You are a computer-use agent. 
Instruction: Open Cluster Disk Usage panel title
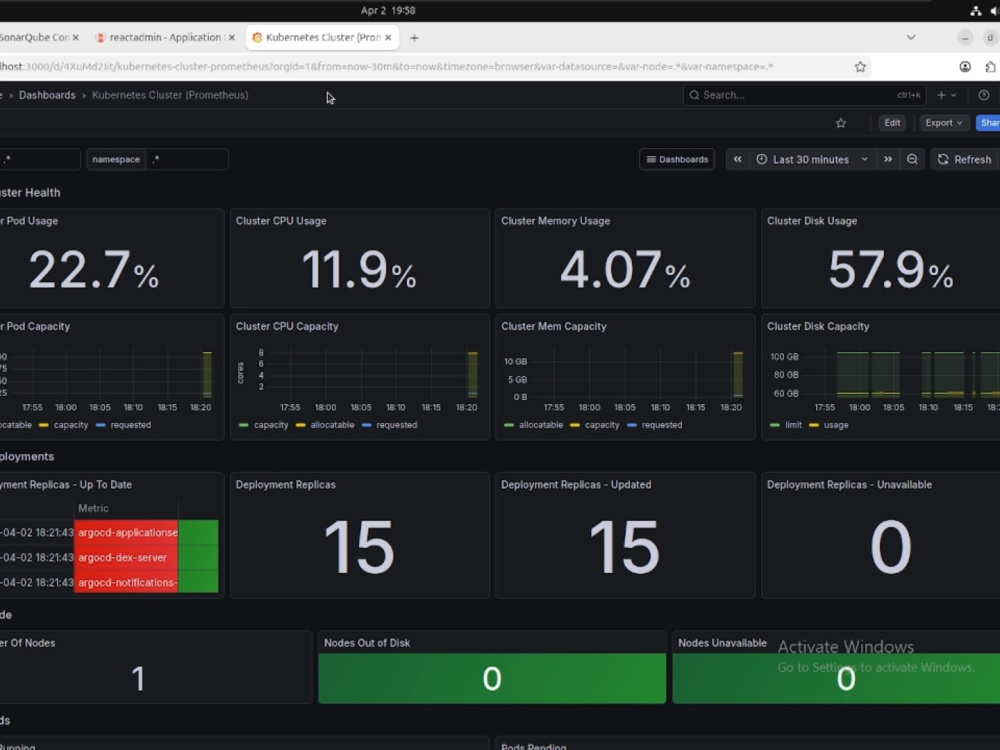[812, 221]
